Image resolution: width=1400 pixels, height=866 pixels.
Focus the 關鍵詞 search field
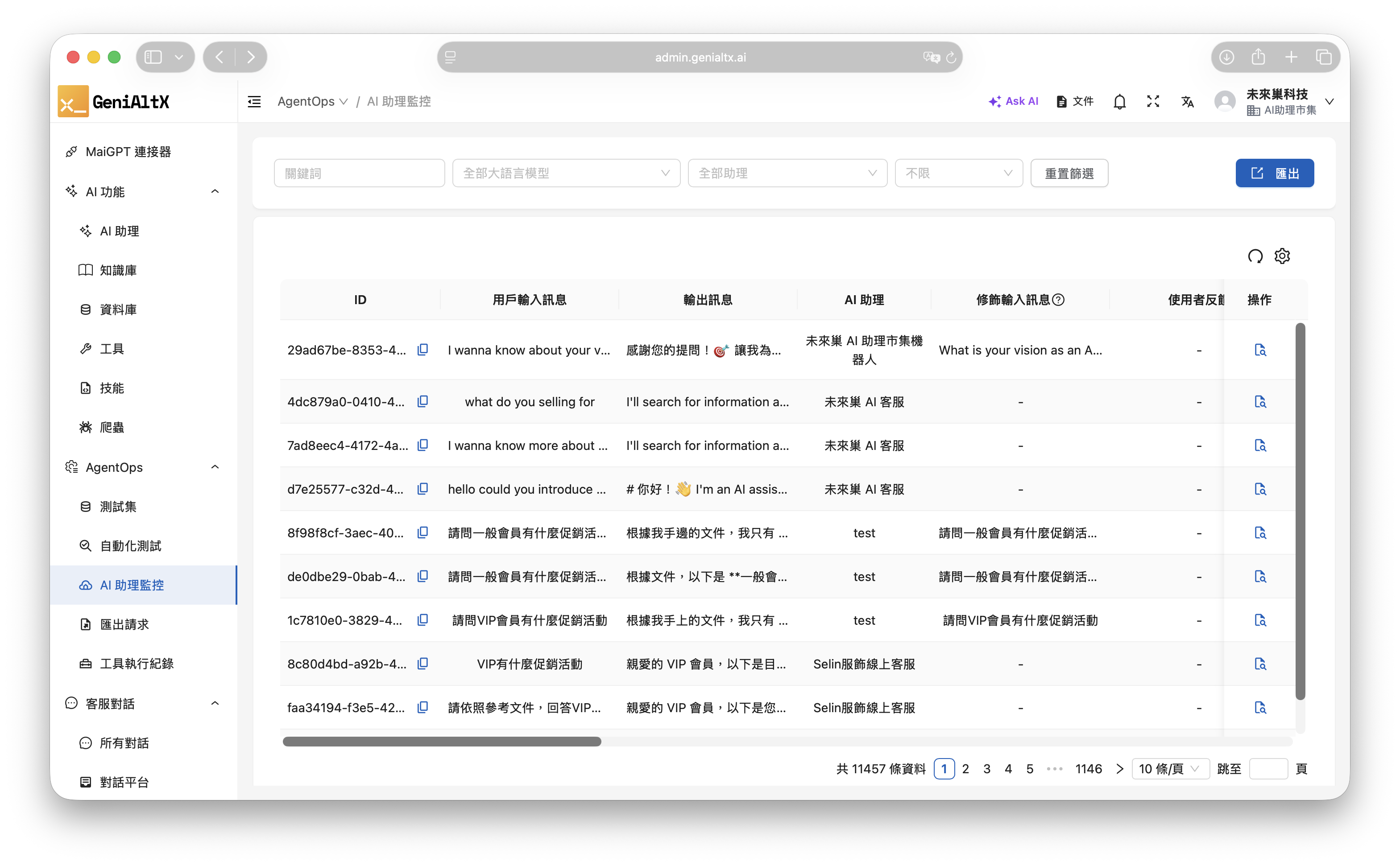pos(359,173)
